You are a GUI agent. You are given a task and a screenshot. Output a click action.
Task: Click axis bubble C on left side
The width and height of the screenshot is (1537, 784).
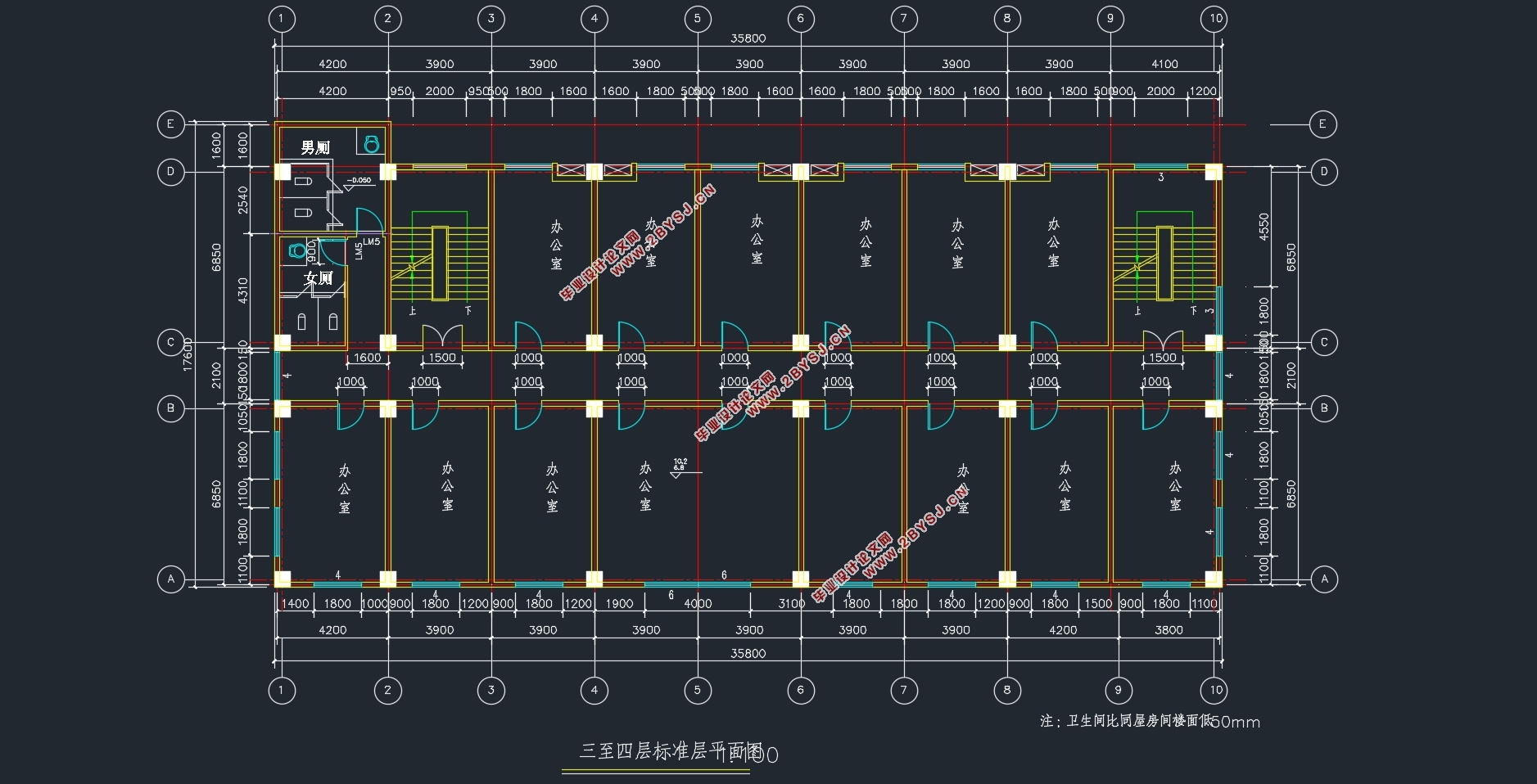coord(170,342)
